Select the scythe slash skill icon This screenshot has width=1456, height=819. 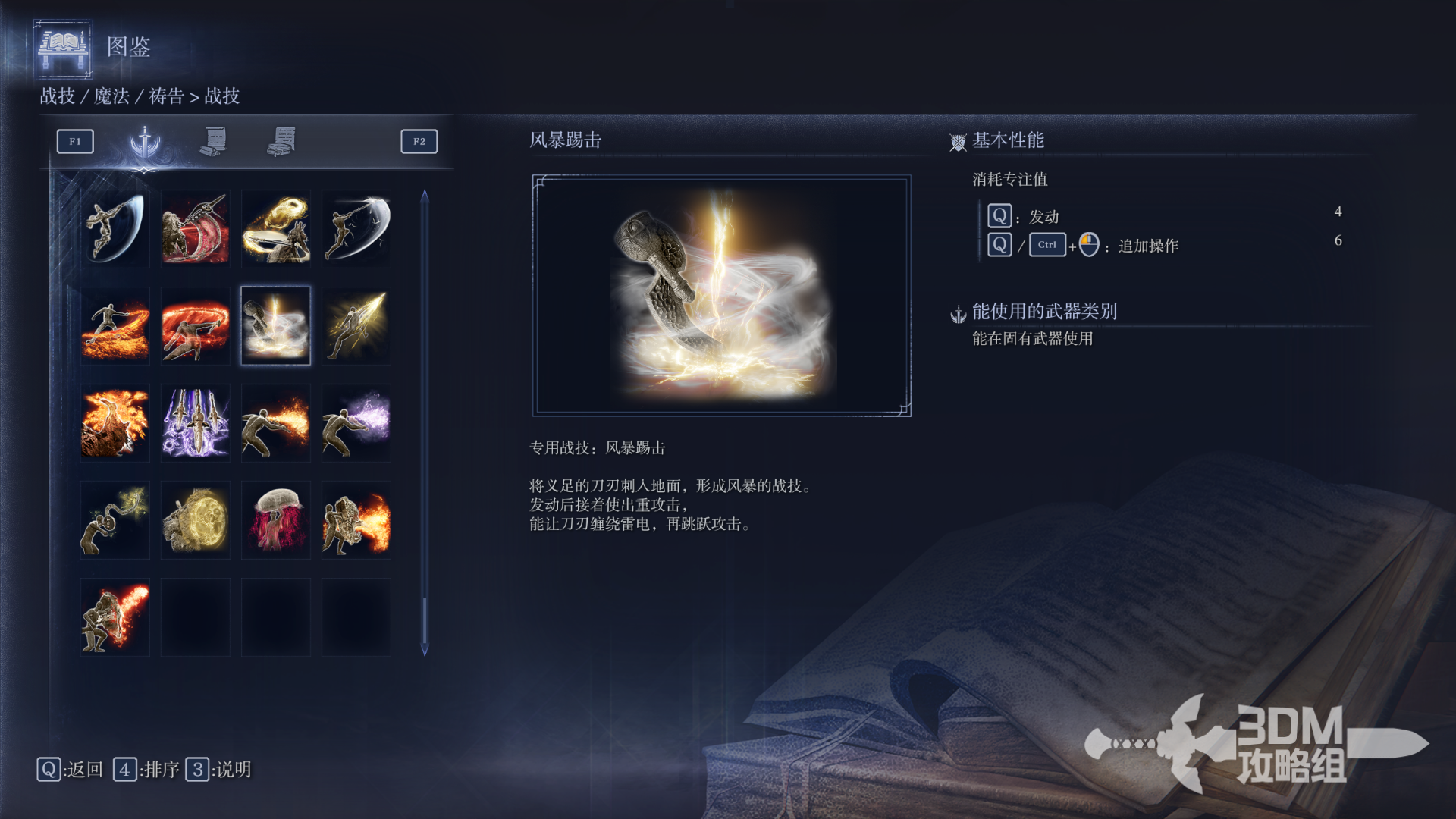point(115,228)
